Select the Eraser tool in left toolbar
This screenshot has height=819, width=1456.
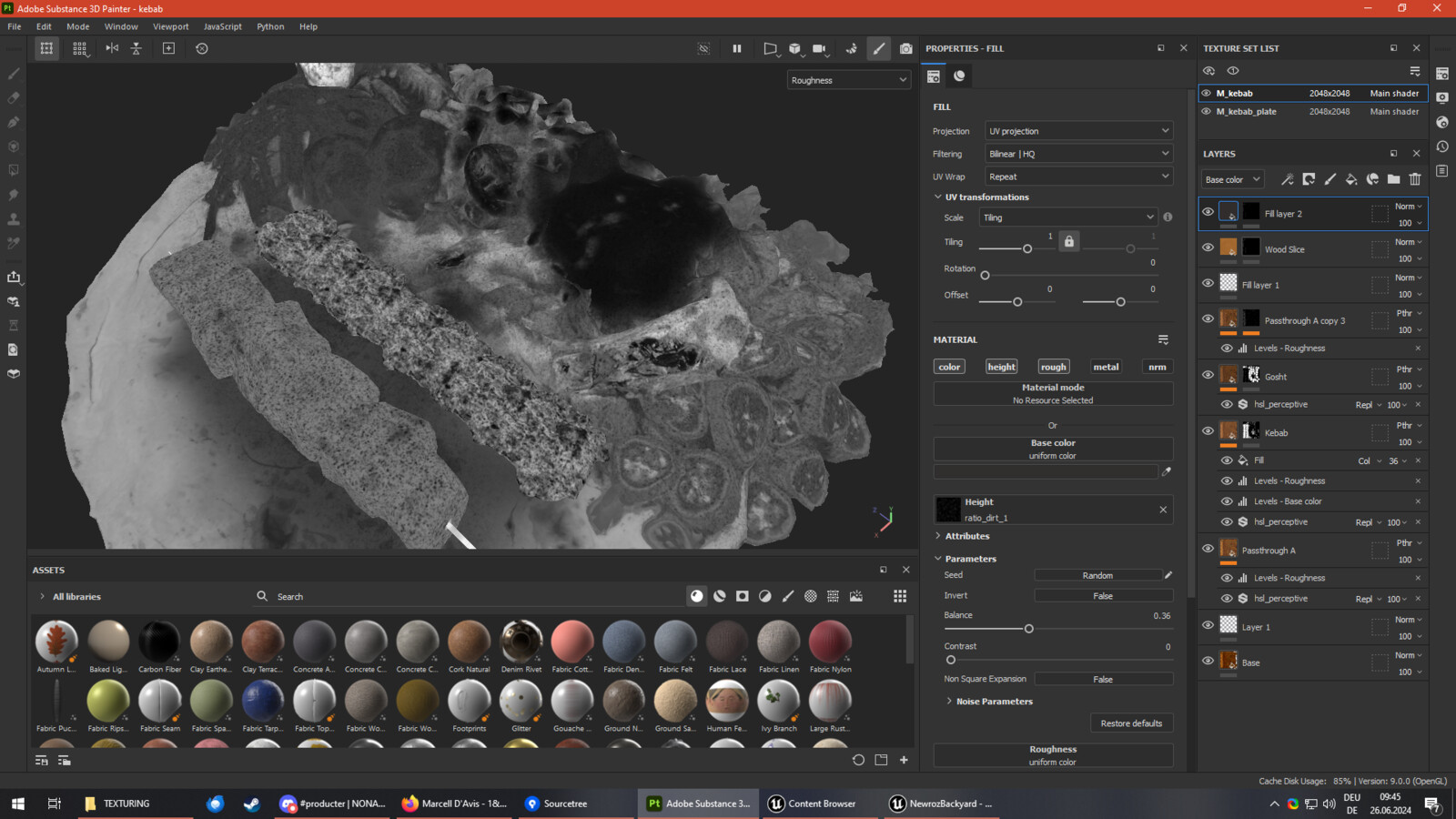click(14, 97)
